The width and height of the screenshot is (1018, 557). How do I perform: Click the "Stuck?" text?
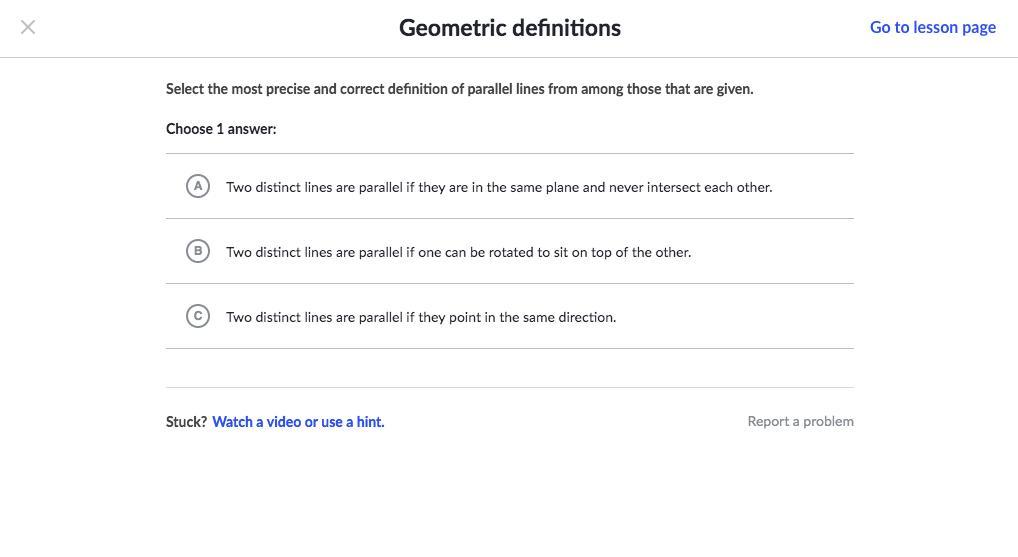pyautogui.click(x=186, y=422)
